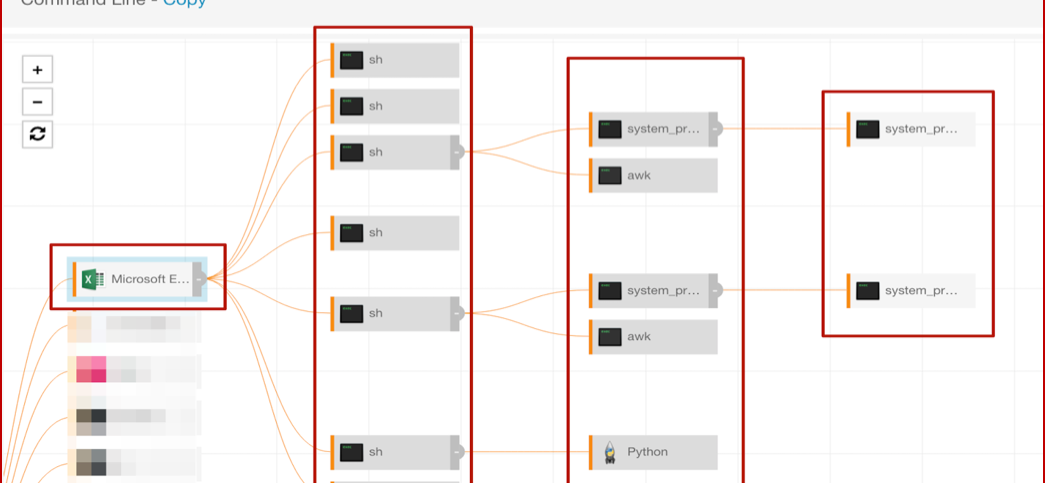
Task: Click the blurred node with the pink icon
Action: pyautogui.click(x=135, y=369)
